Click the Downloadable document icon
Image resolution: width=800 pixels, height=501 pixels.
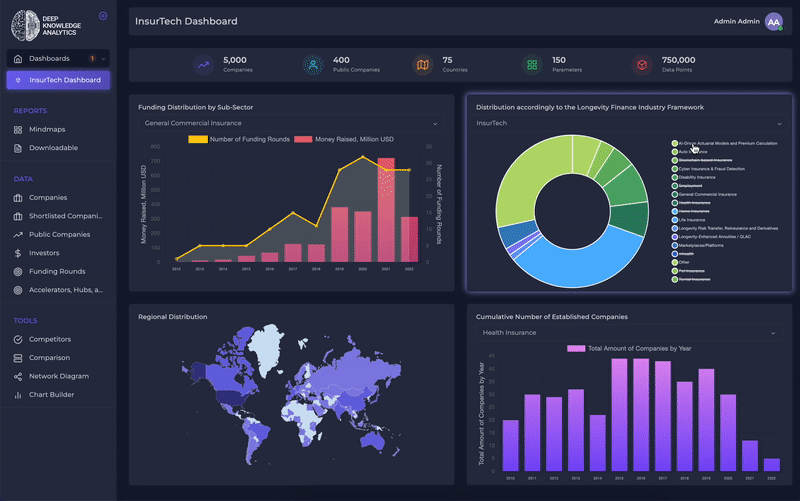(18, 148)
